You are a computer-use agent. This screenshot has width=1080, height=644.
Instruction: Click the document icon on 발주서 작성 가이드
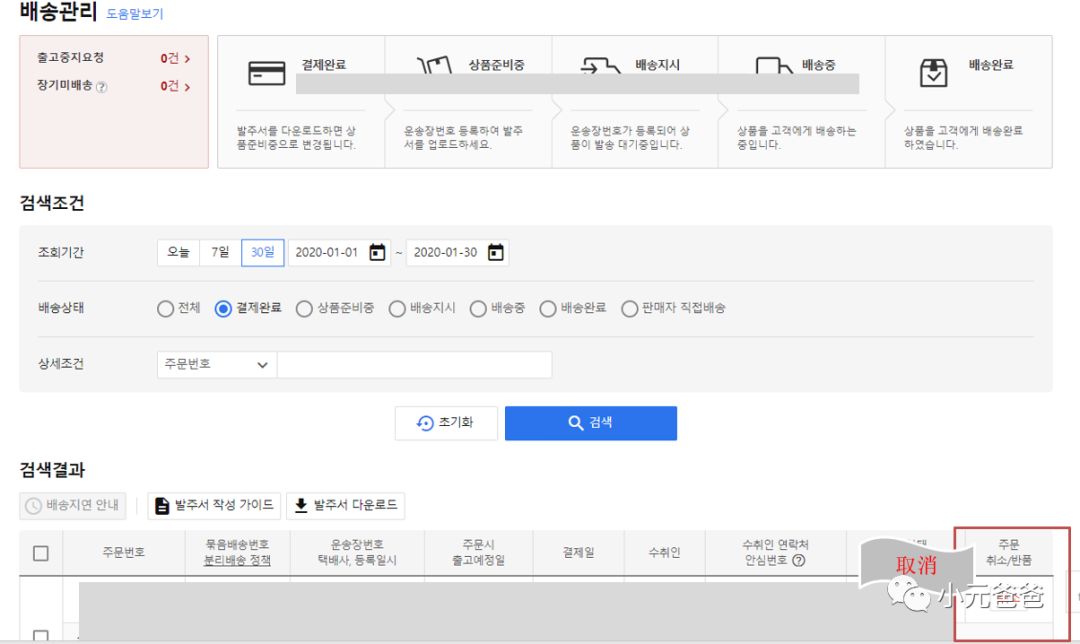coord(163,505)
